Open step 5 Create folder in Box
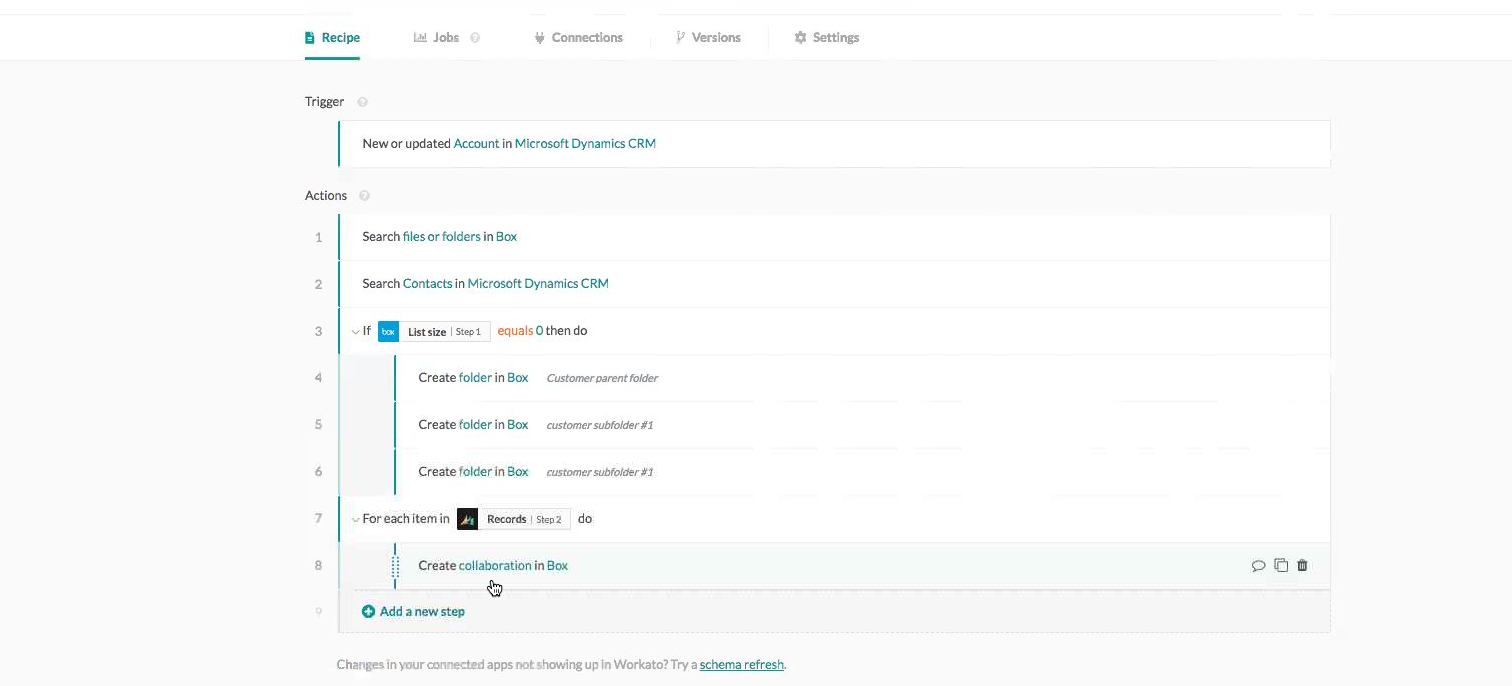 click(862, 425)
